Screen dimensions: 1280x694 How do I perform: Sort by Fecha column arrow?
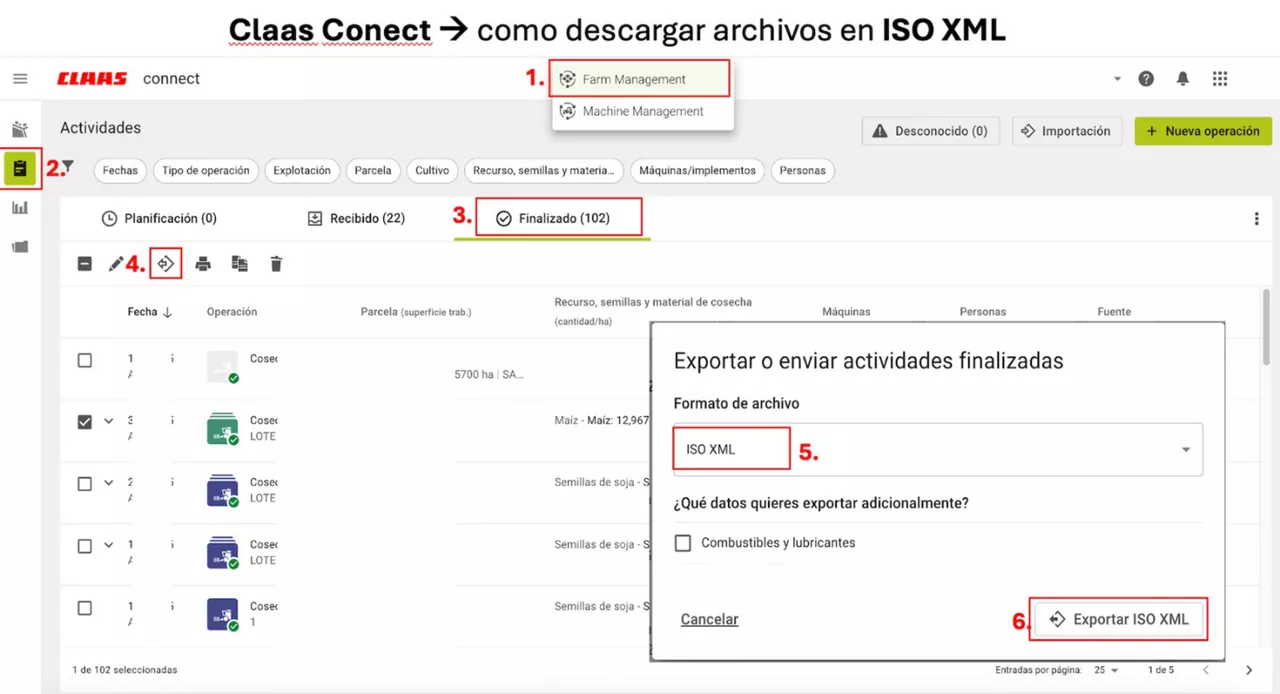coord(167,312)
